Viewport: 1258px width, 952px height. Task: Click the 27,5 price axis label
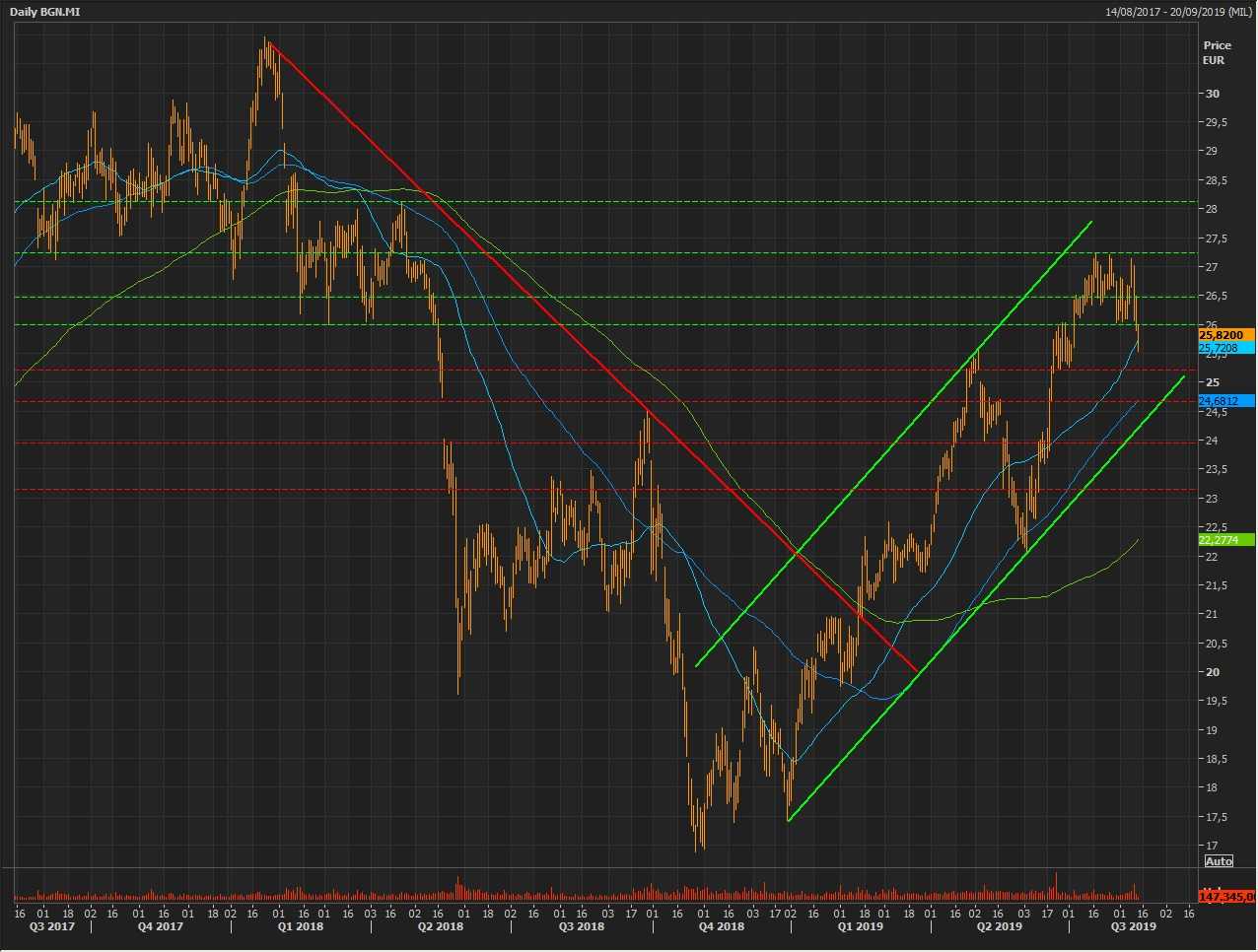coord(1216,238)
